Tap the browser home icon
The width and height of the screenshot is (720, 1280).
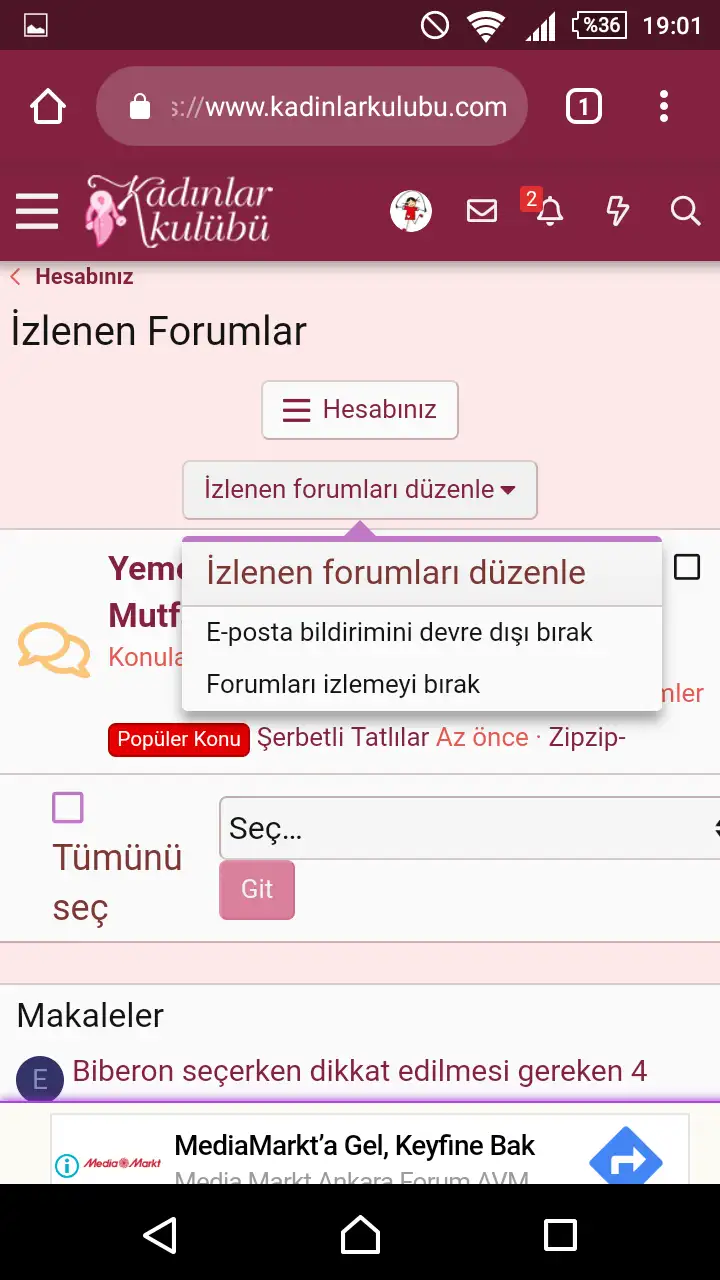tap(48, 106)
